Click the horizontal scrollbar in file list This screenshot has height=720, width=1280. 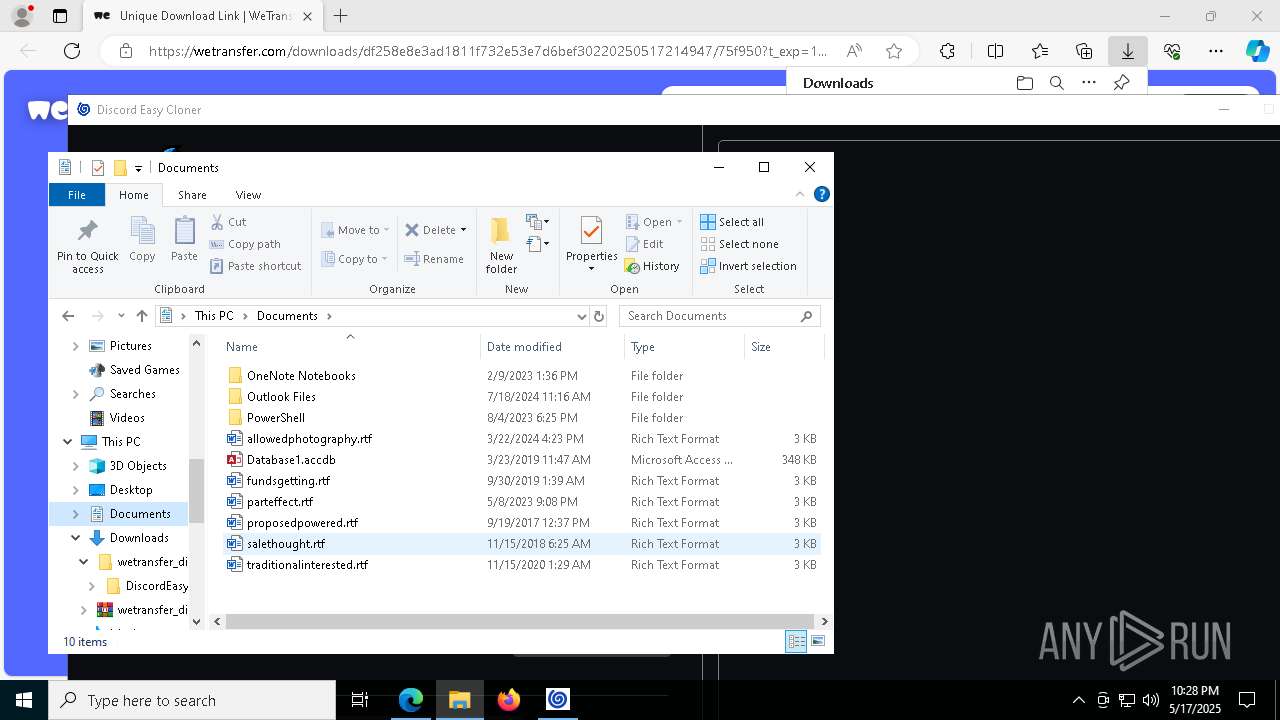tap(520, 621)
